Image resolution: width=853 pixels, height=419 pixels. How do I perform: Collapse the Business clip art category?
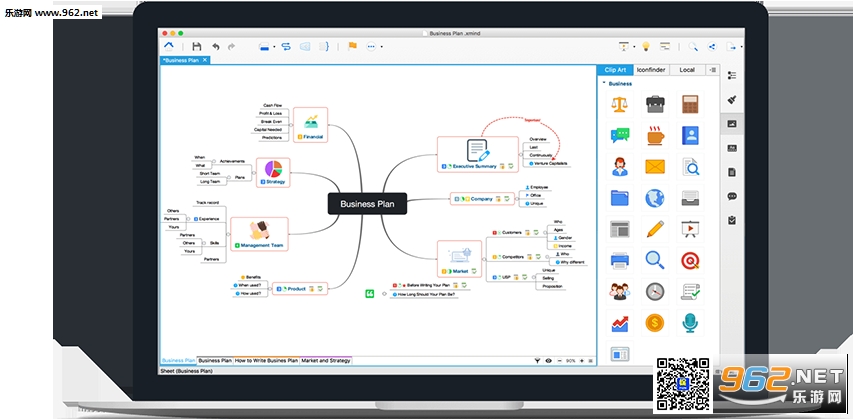coord(604,83)
